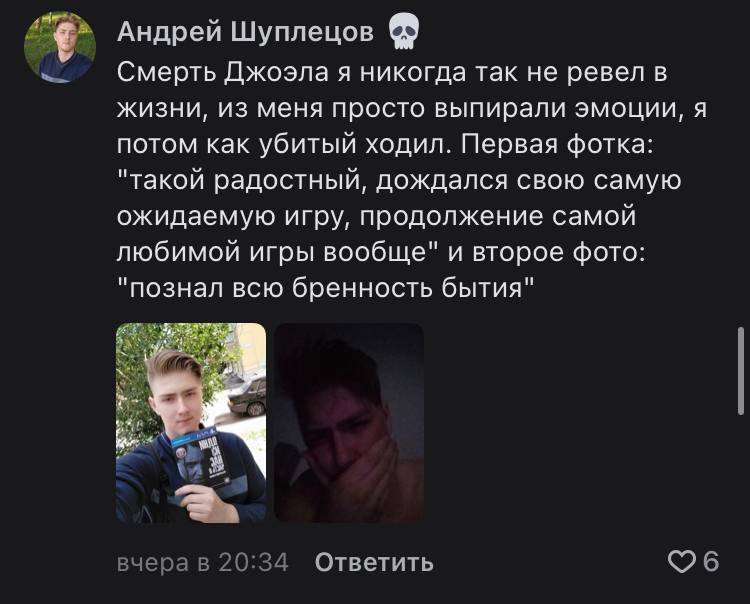The width and height of the screenshot is (750, 604).
Task: Open the timestamp вчера в 20:34
Action: coord(203,562)
